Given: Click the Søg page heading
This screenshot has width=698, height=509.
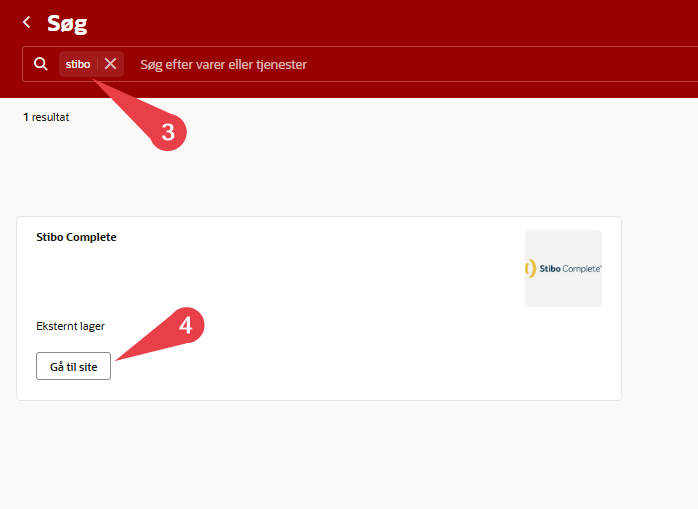Looking at the screenshot, I should click(x=67, y=22).
